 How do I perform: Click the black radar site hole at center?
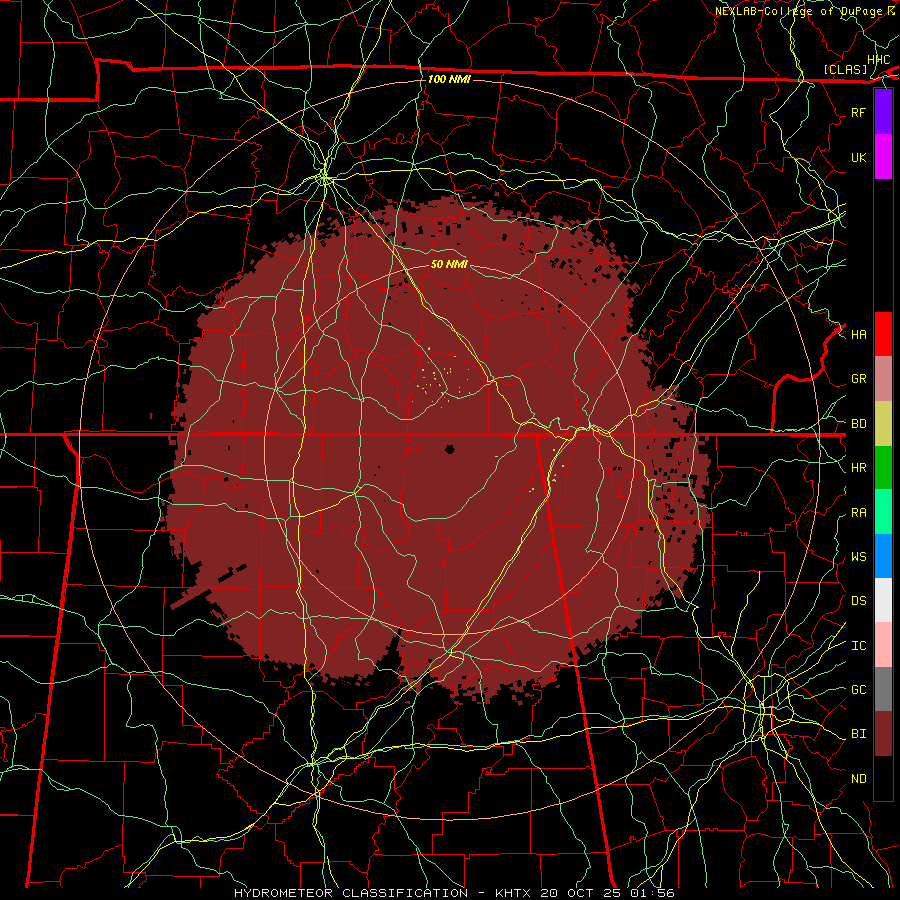pyautogui.click(x=450, y=449)
